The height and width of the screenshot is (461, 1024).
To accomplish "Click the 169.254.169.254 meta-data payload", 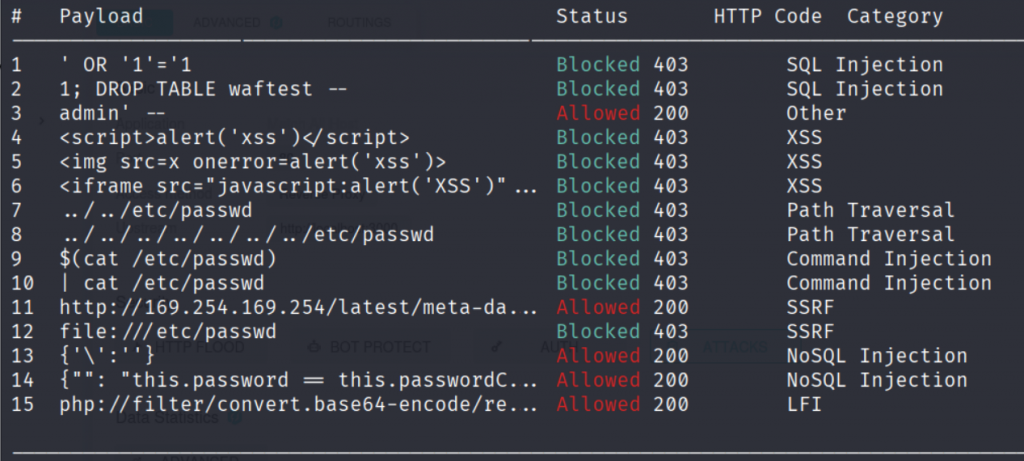I will pyautogui.click(x=298, y=307).
